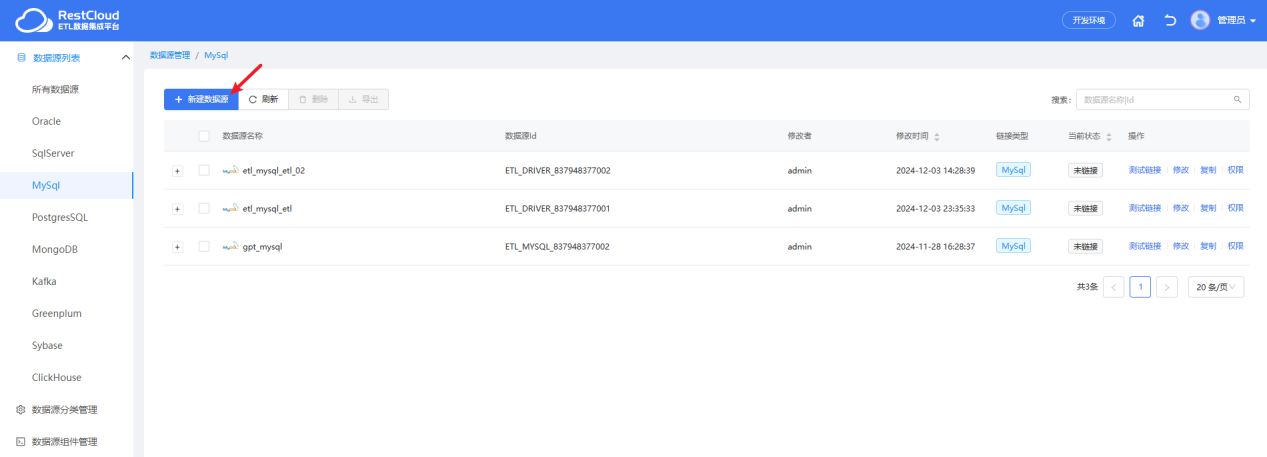Click the 新建数据源 button

tap(201, 99)
